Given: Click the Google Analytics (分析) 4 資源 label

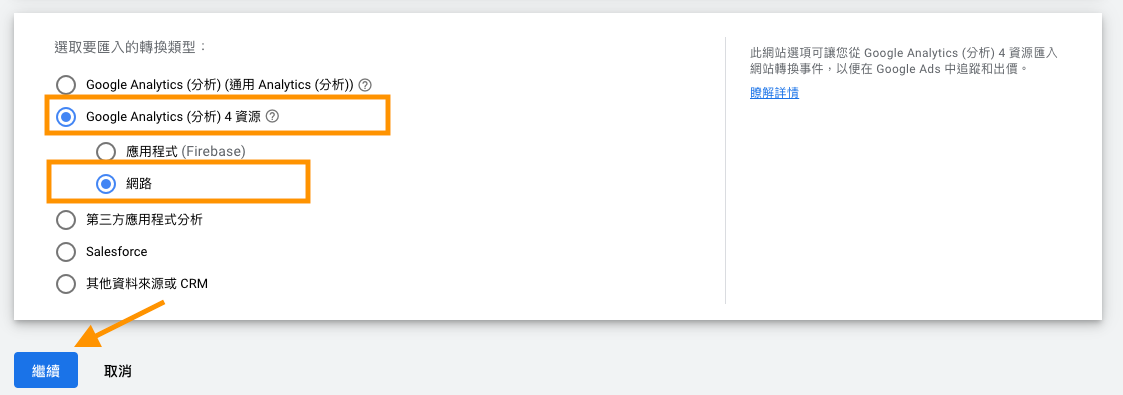Looking at the screenshot, I should click(173, 116).
